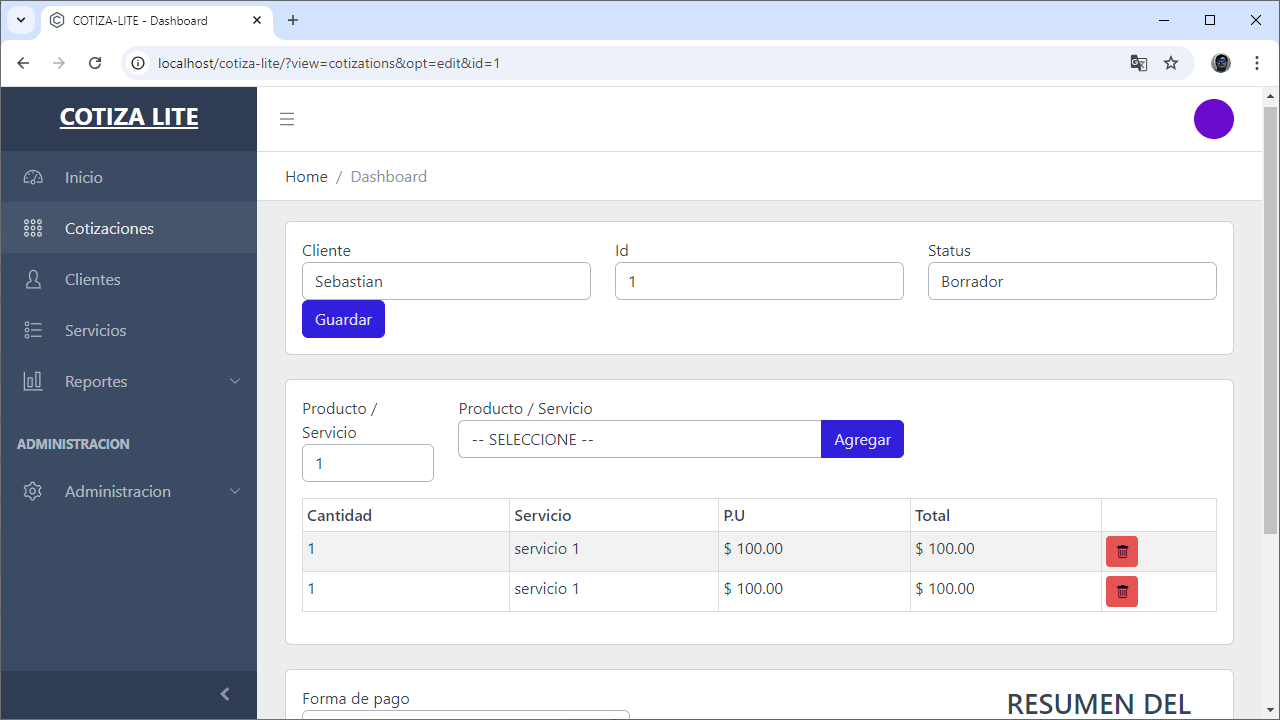1280x720 pixels.
Task: Delete the second servicio 1 row
Action: (x=1122, y=592)
